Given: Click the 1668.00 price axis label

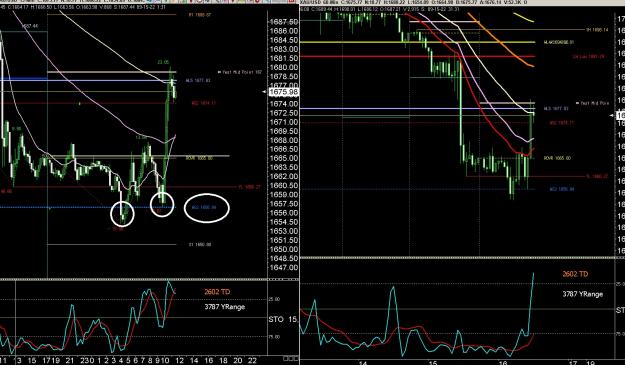Looking at the screenshot, I should (x=284, y=141).
